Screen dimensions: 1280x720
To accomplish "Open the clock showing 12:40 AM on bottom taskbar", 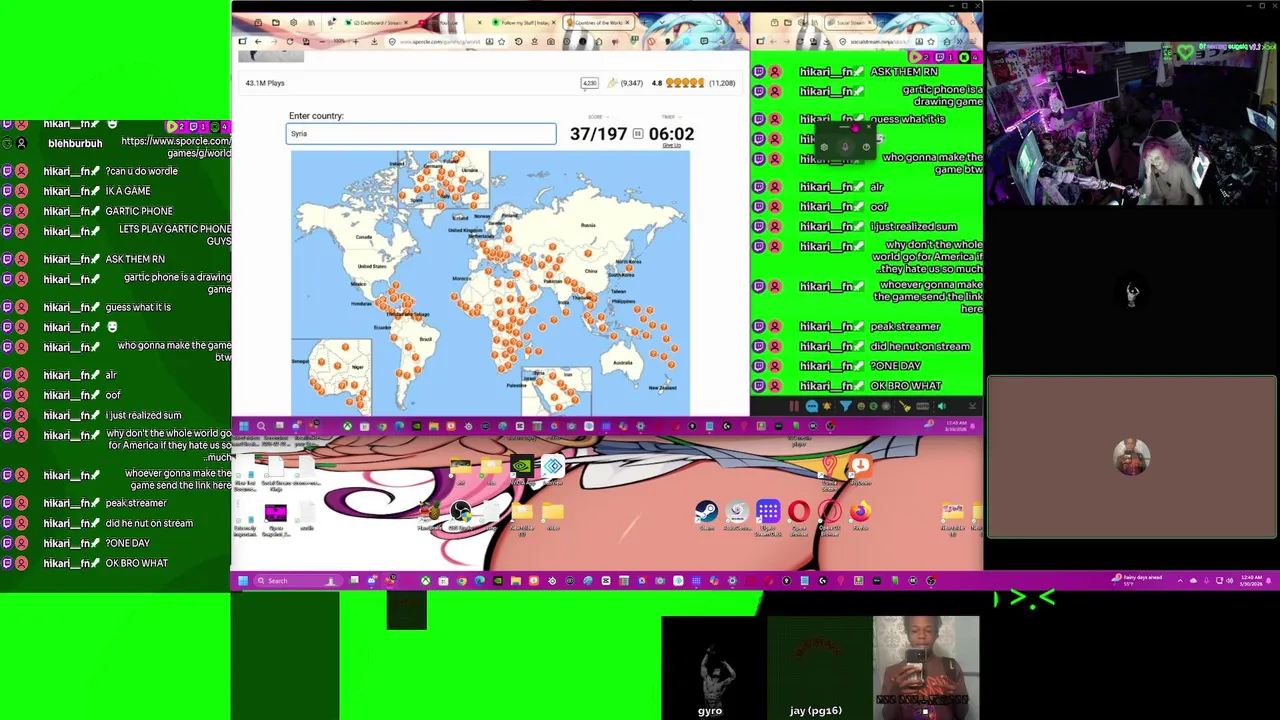I will 1250,581.
